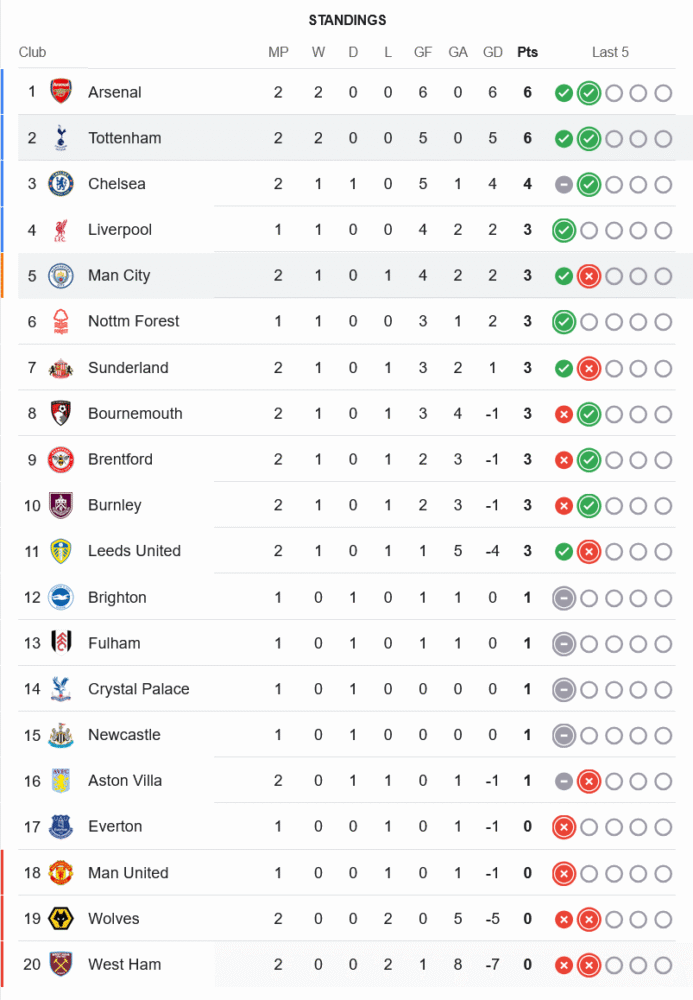Select the Aston Villa team name
The width and height of the screenshot is (693, 1000).
click(125, 781)
